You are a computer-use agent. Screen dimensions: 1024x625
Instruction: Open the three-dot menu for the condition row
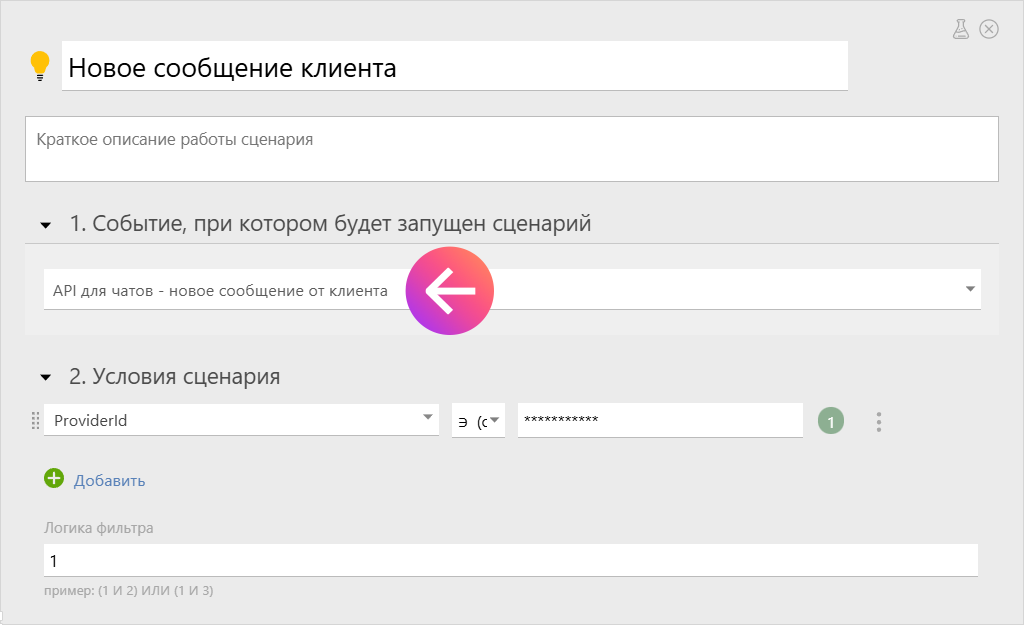point(879,422)
